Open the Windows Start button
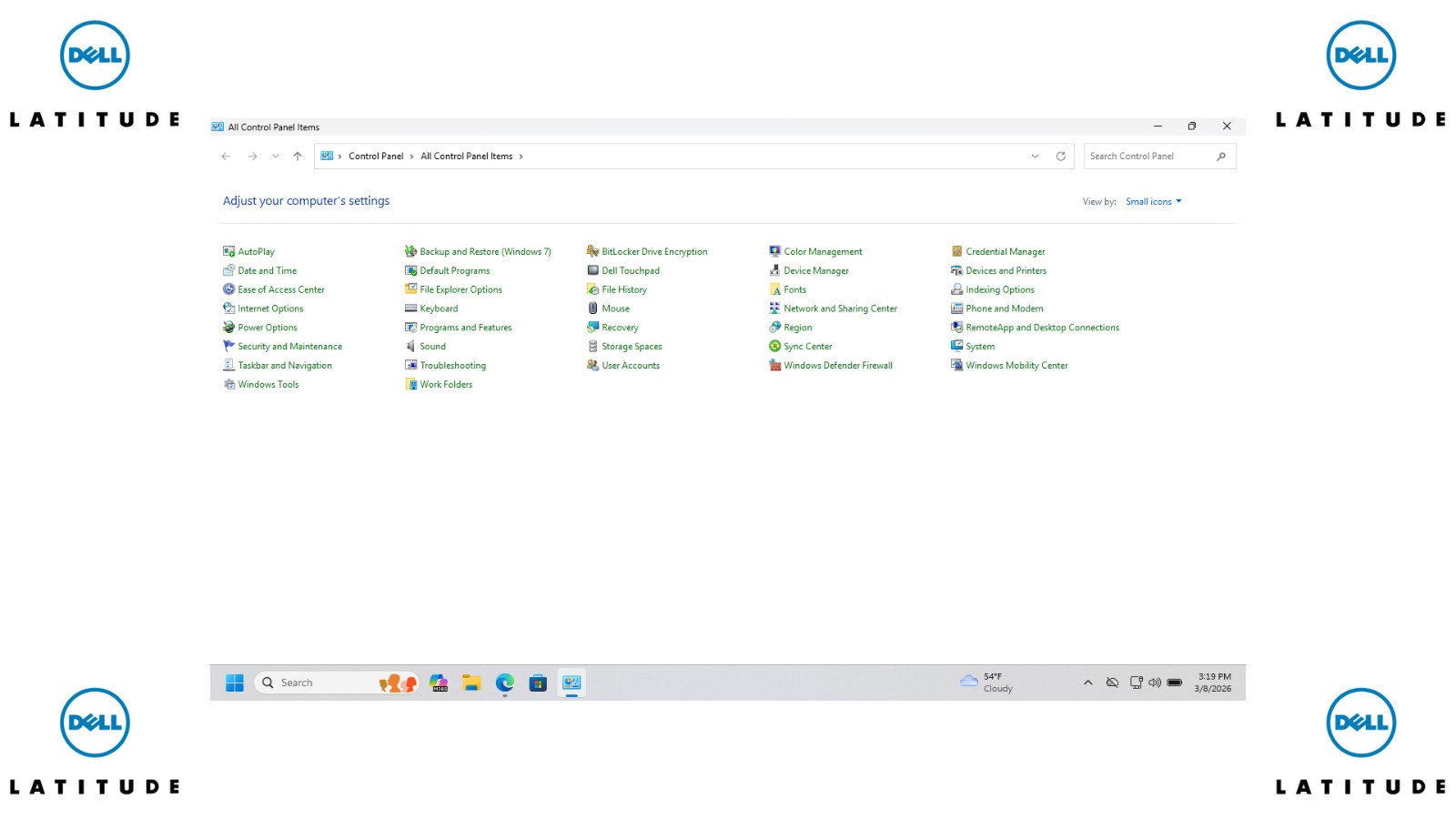The width and height of the screenshot is (1456, 819). click(x=234, y=682)
